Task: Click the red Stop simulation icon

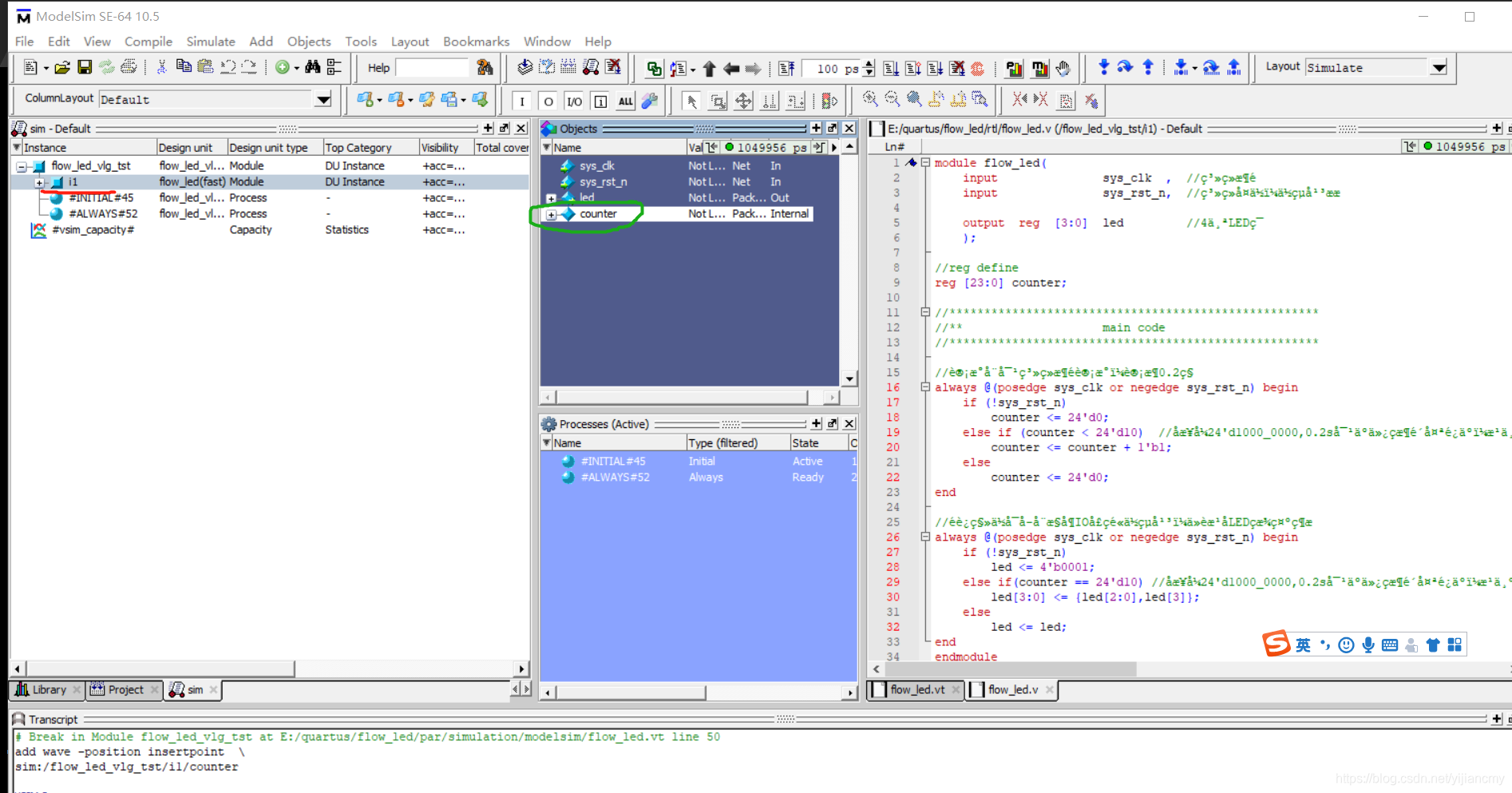Action: coord(977,69)
